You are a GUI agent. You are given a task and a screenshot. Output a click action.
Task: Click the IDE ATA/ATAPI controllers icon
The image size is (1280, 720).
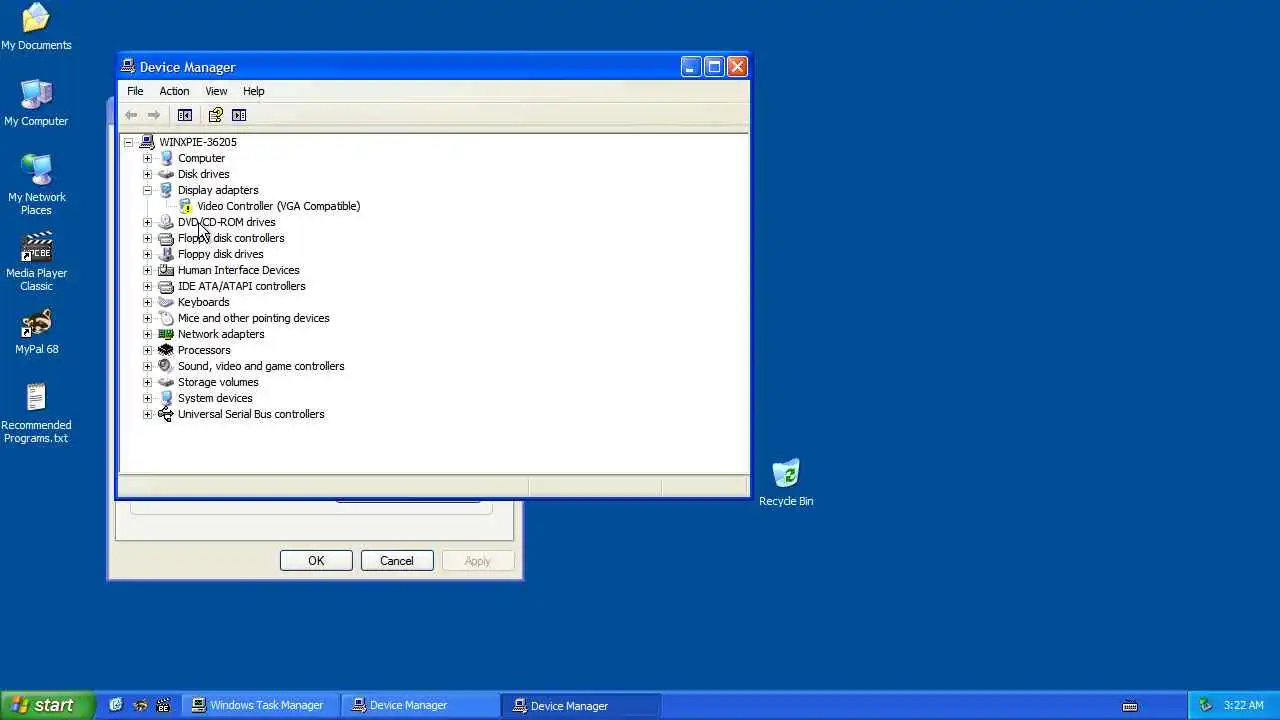point(166,286)
